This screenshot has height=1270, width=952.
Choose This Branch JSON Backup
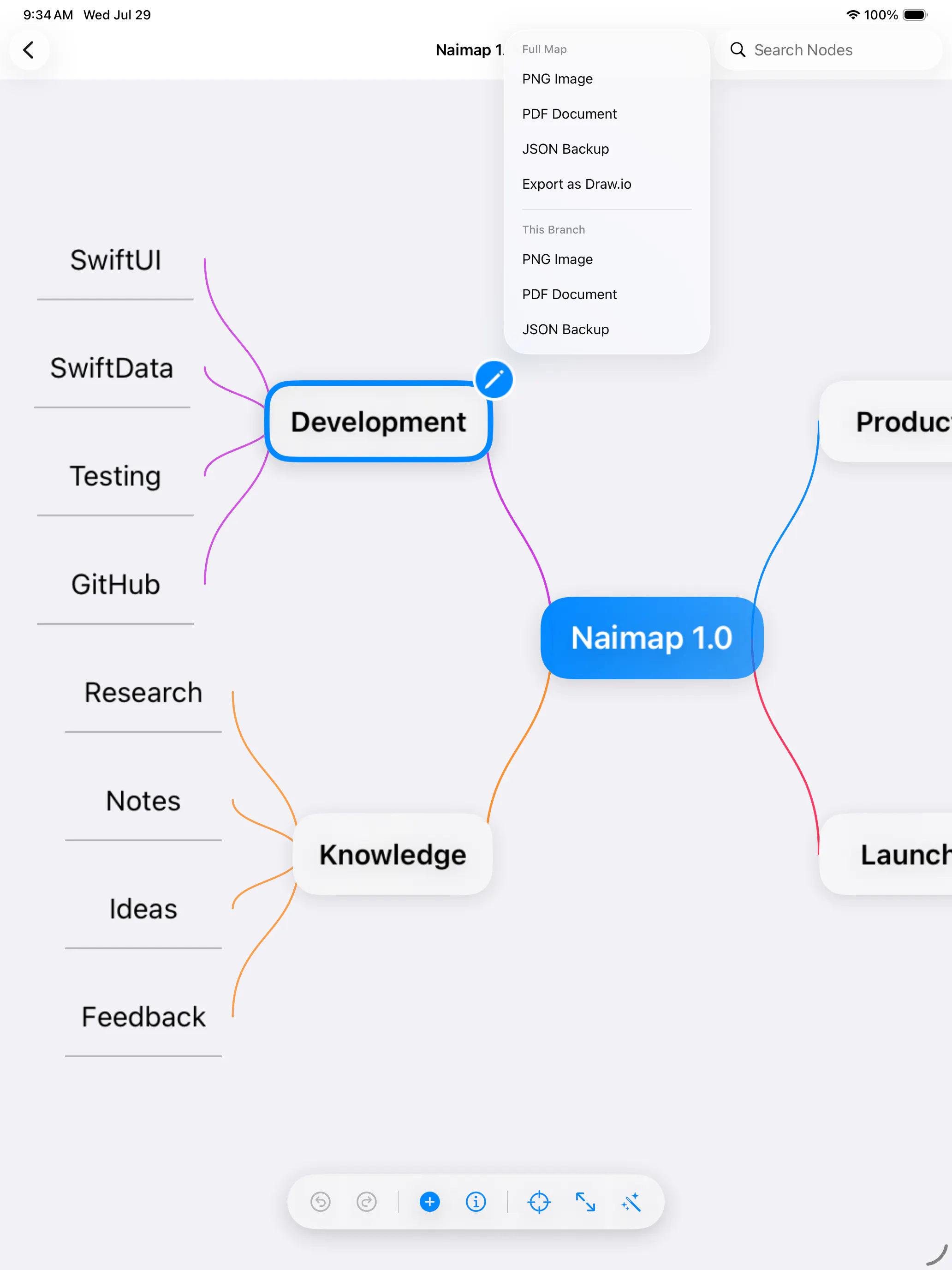607,329
